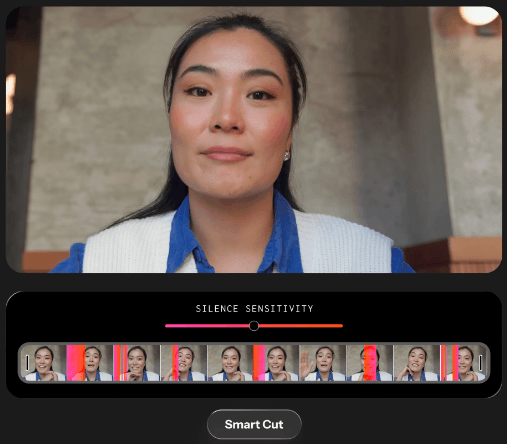The width and height of the screenshot is (507, 444).
Task: Click the orange silence segment mid-timeline
Action: click(x=259, y=363)
